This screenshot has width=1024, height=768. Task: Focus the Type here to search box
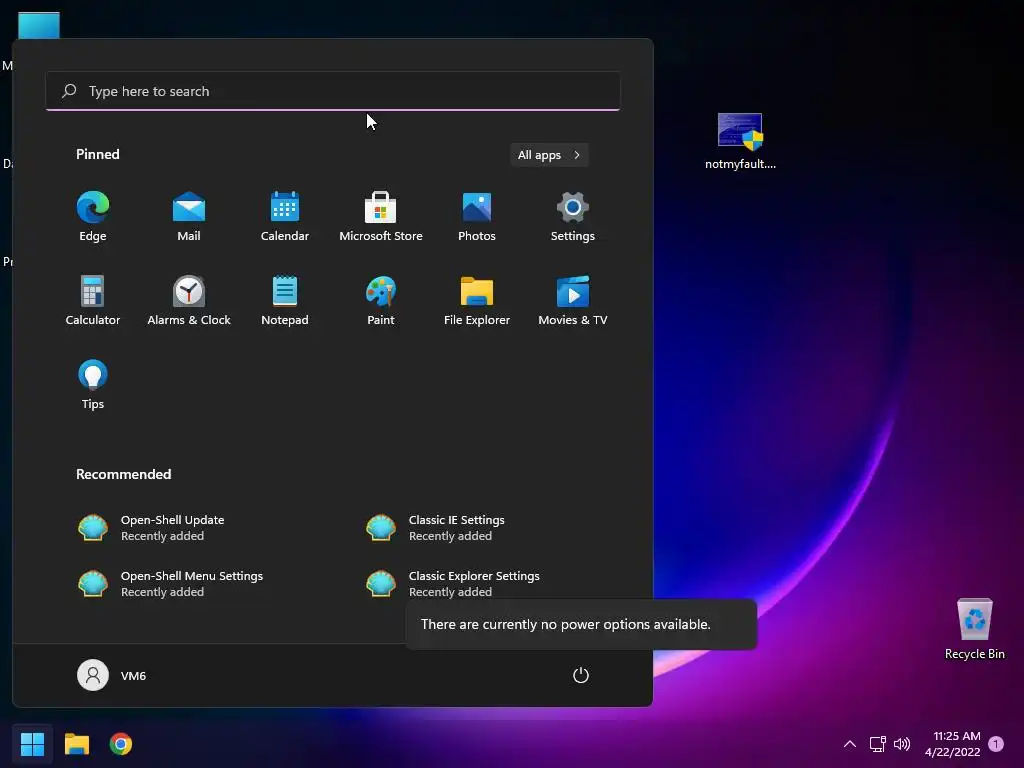(x=333, y=91)
